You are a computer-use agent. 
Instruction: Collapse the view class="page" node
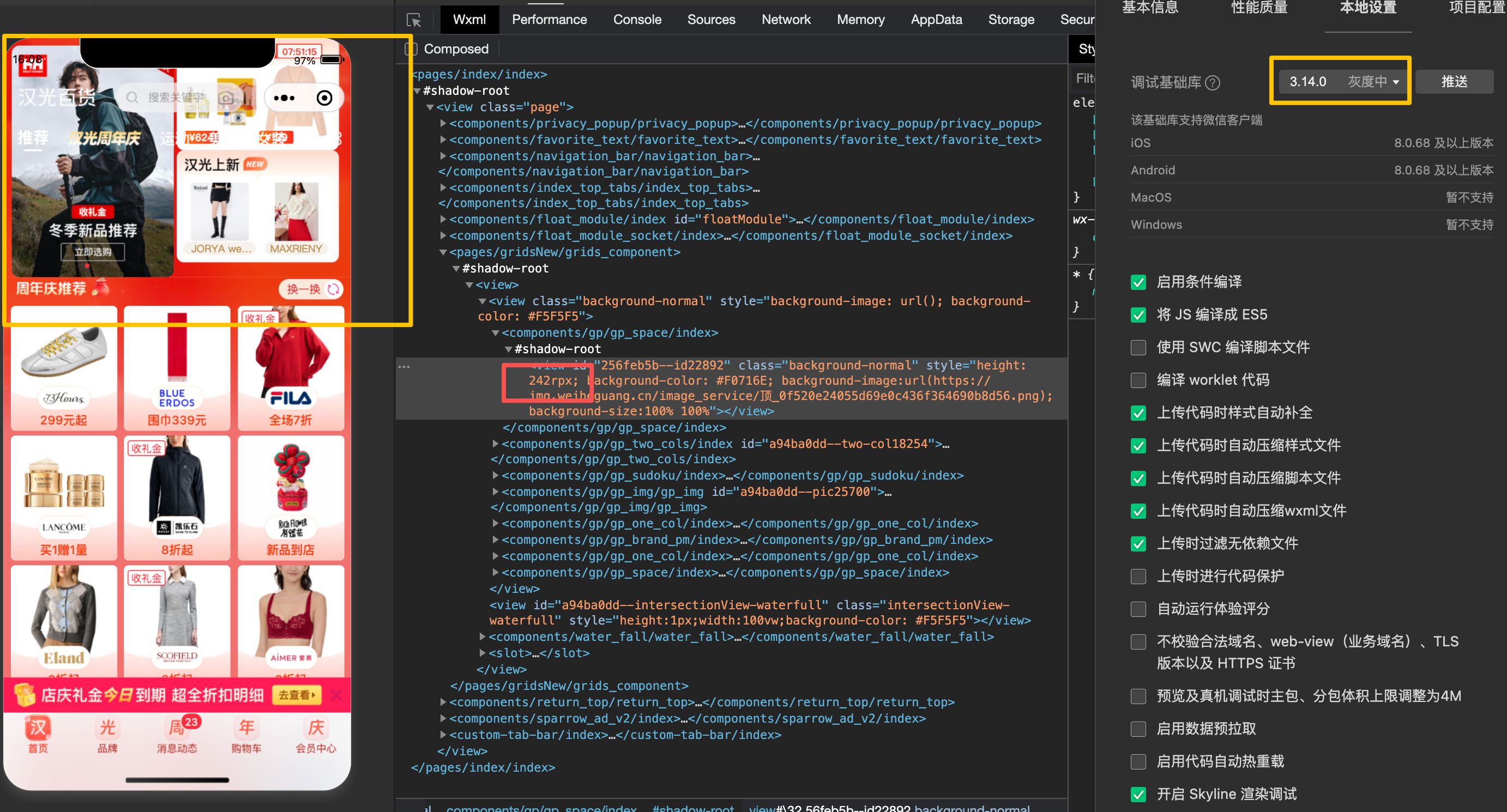pos(430,107)
